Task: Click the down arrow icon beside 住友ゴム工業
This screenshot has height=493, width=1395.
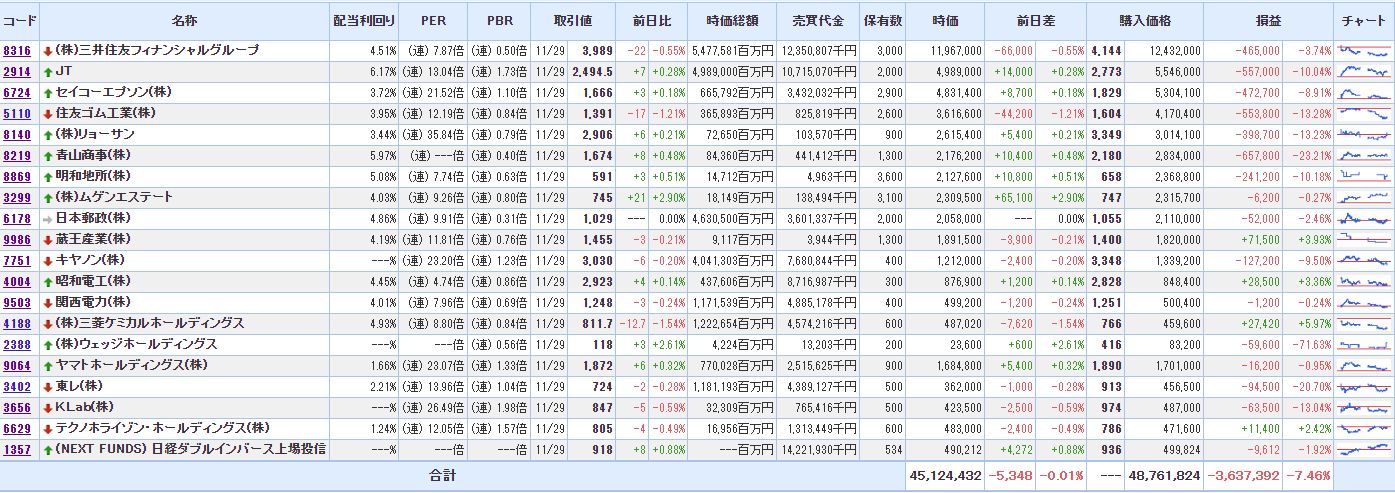Action: [48, 113]
